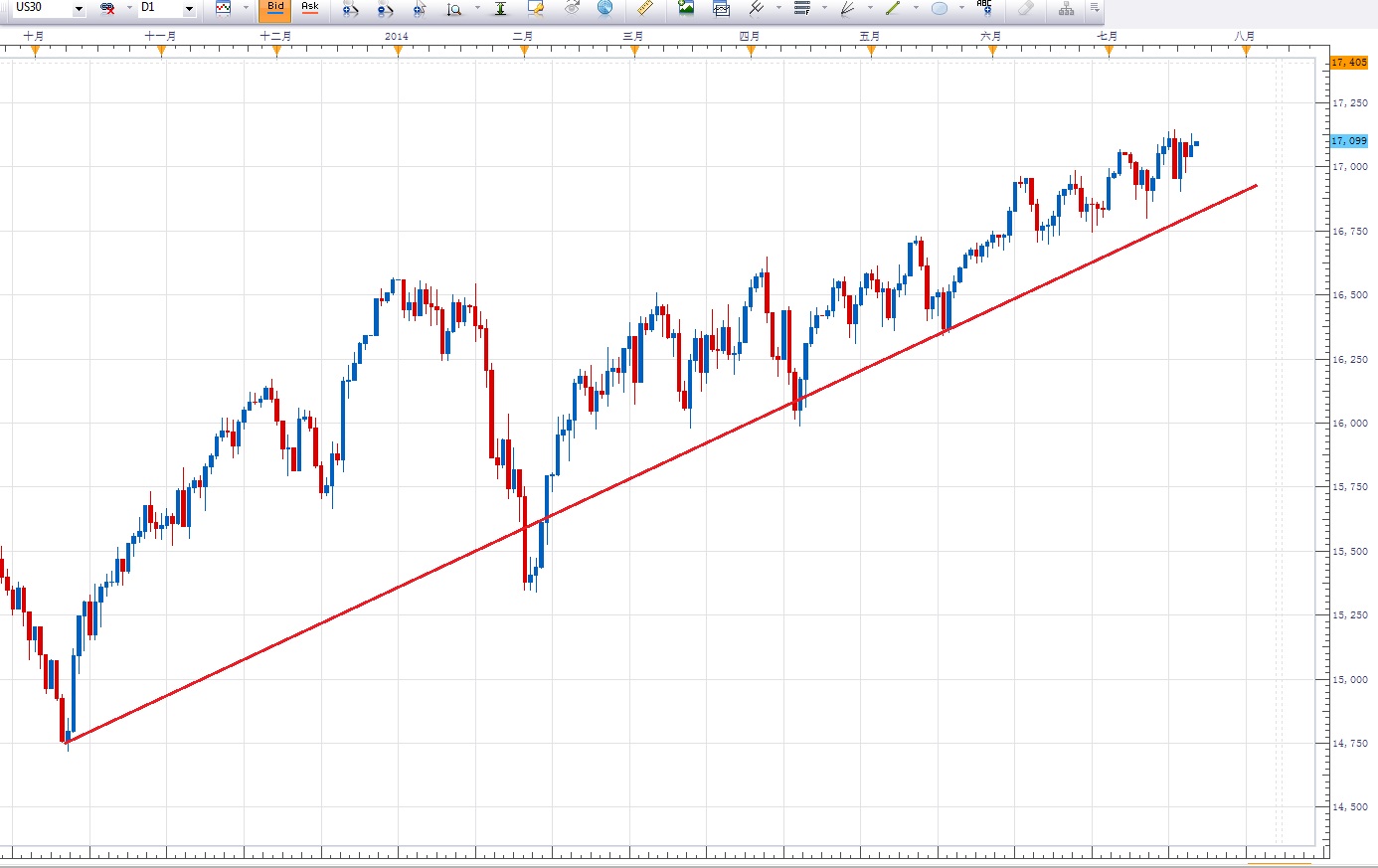Expand the Fibonacci tool dropdown arrow
This screenshot has width=1378, height=868.
pos(824,8)
